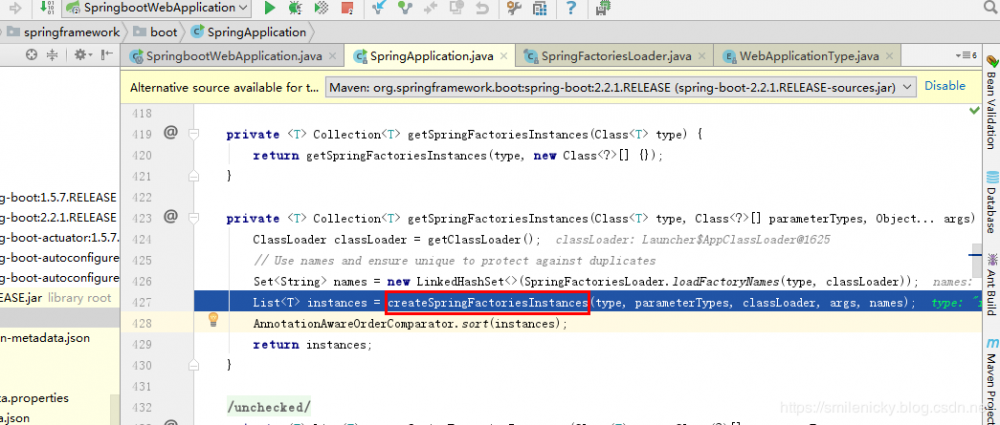Open the SpringbootWebApplication run configuration dropdown
The width and height of the screenshot is (1000, 425).
tap(158, 8)
